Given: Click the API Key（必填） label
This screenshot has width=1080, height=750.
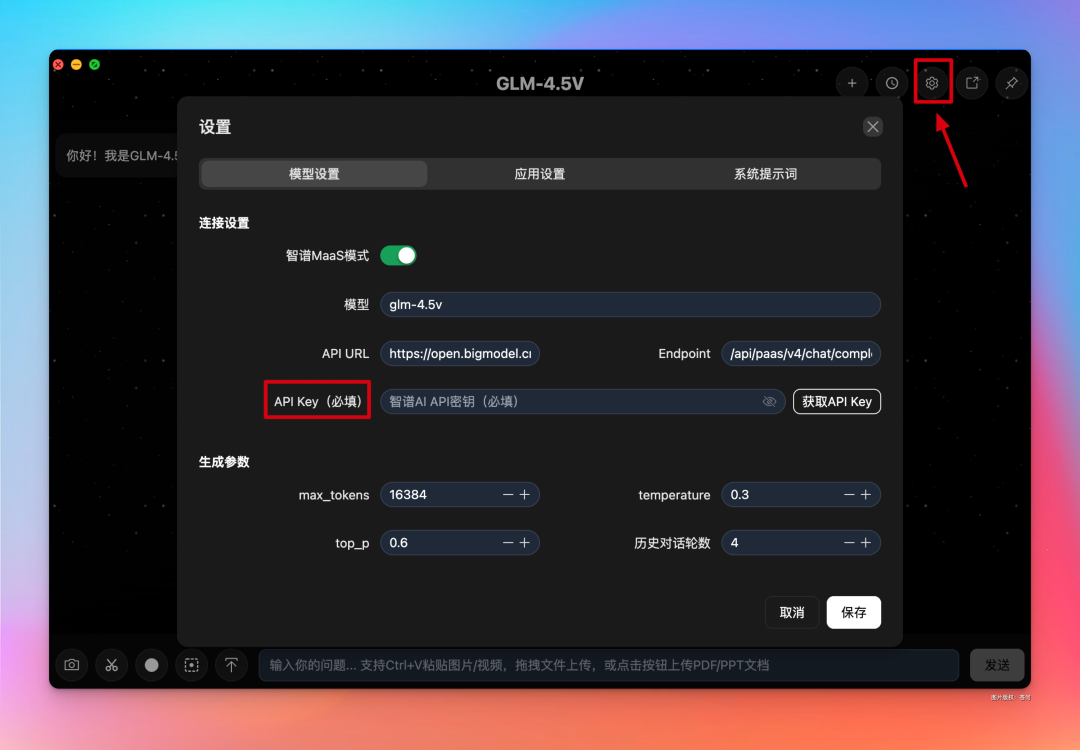Looking at the screenshot, I should pyautogui.click(x=318, y=402).
